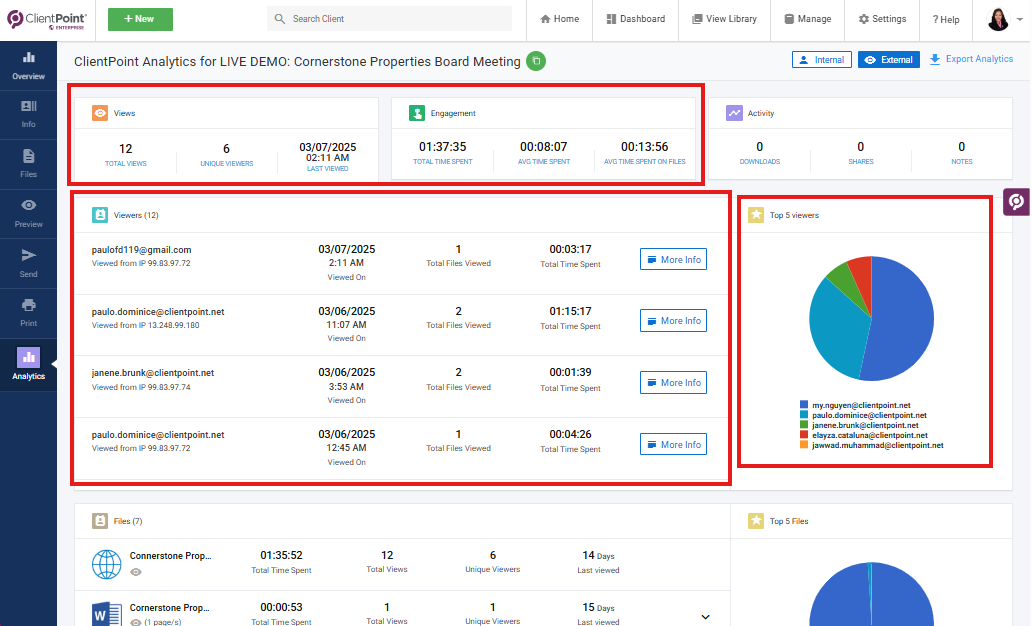
Task: Go to the Dashboard menu item
Action: tap(635, 19)
